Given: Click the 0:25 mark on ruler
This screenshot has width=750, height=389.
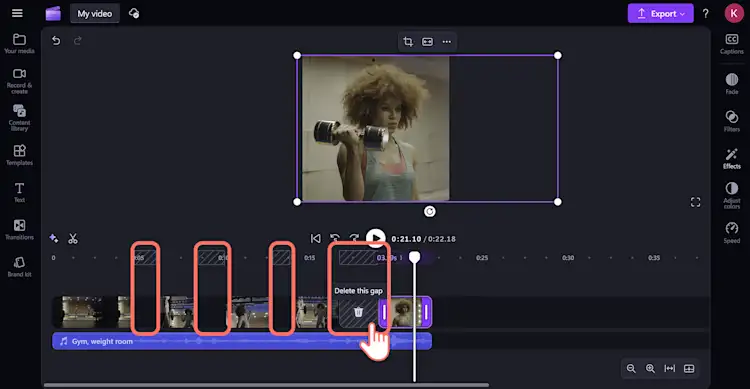Looking at the screenshot, I should [482, 258].
